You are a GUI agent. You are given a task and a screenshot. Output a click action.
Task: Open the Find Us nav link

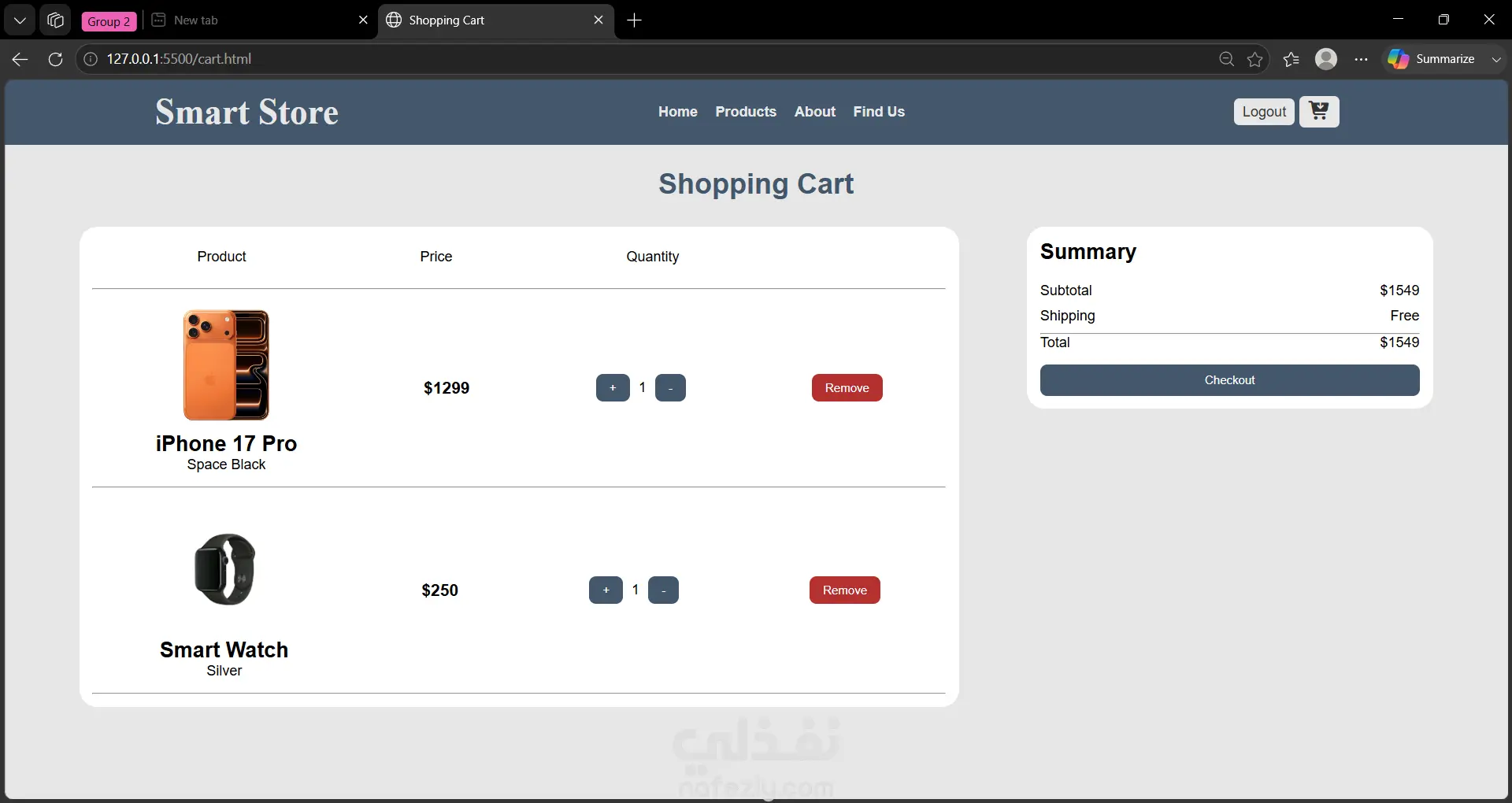879,112
